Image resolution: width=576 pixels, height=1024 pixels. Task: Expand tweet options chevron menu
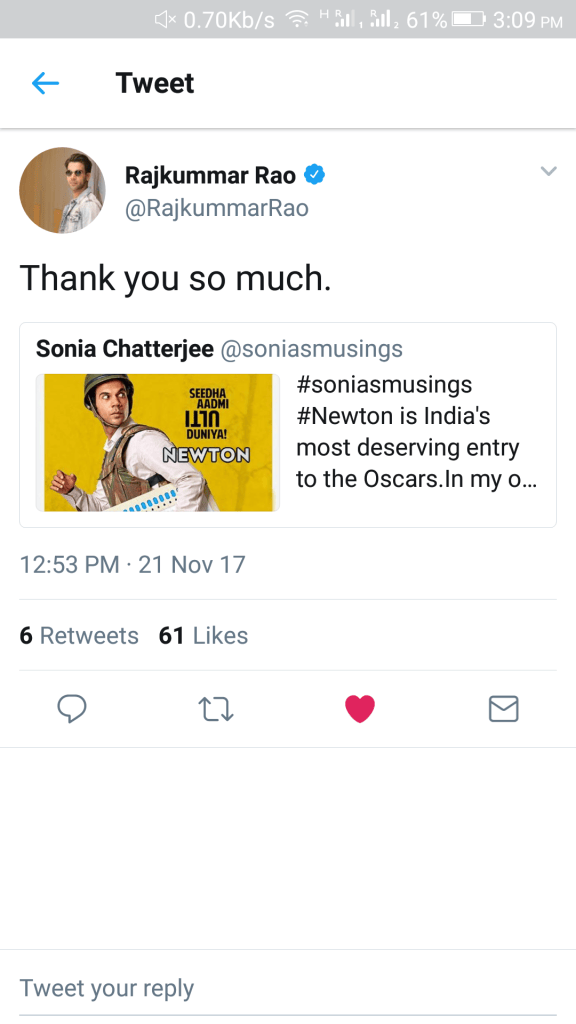(549, 172)
